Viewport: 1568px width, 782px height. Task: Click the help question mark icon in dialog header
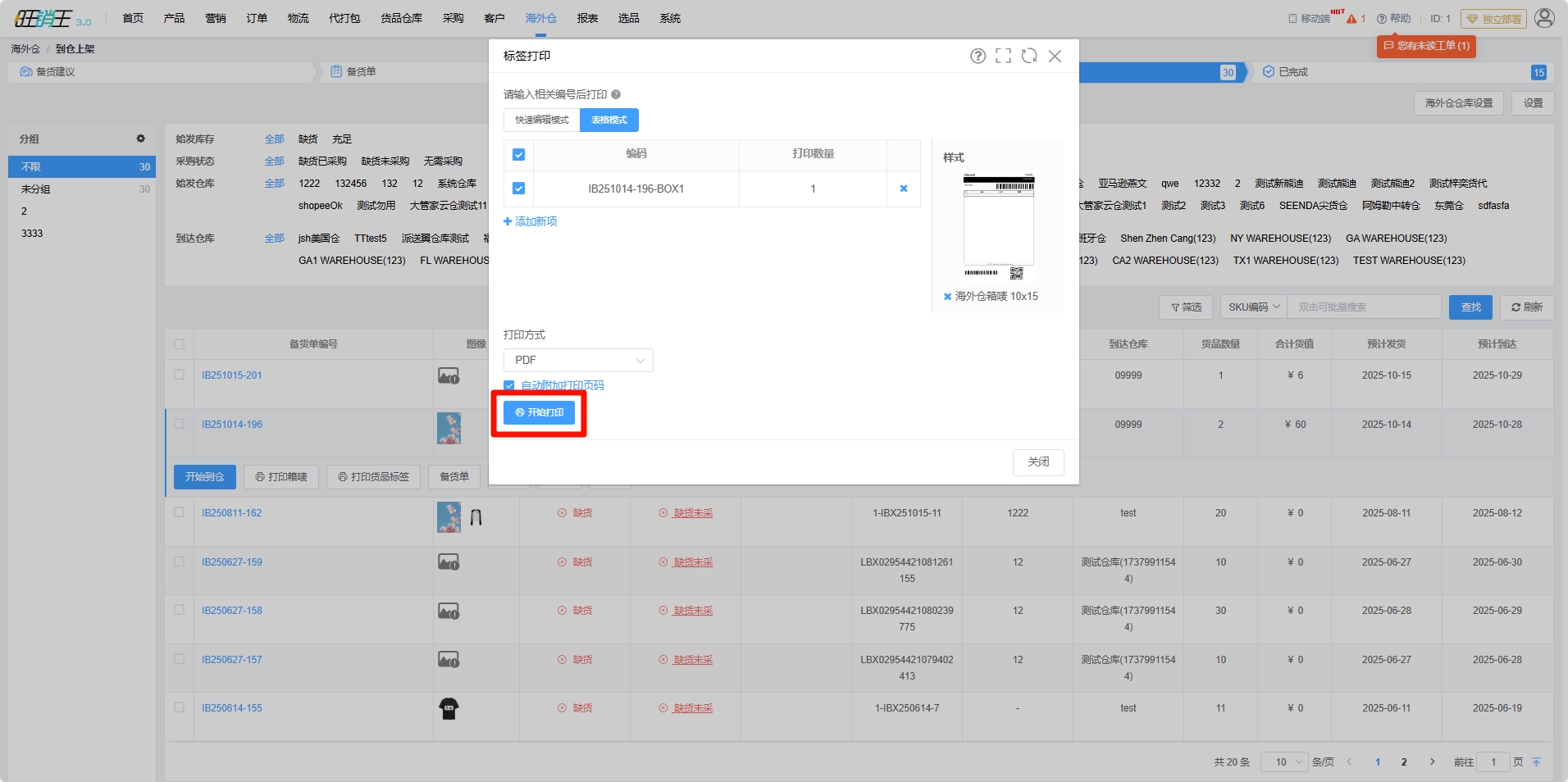(978, 56)
